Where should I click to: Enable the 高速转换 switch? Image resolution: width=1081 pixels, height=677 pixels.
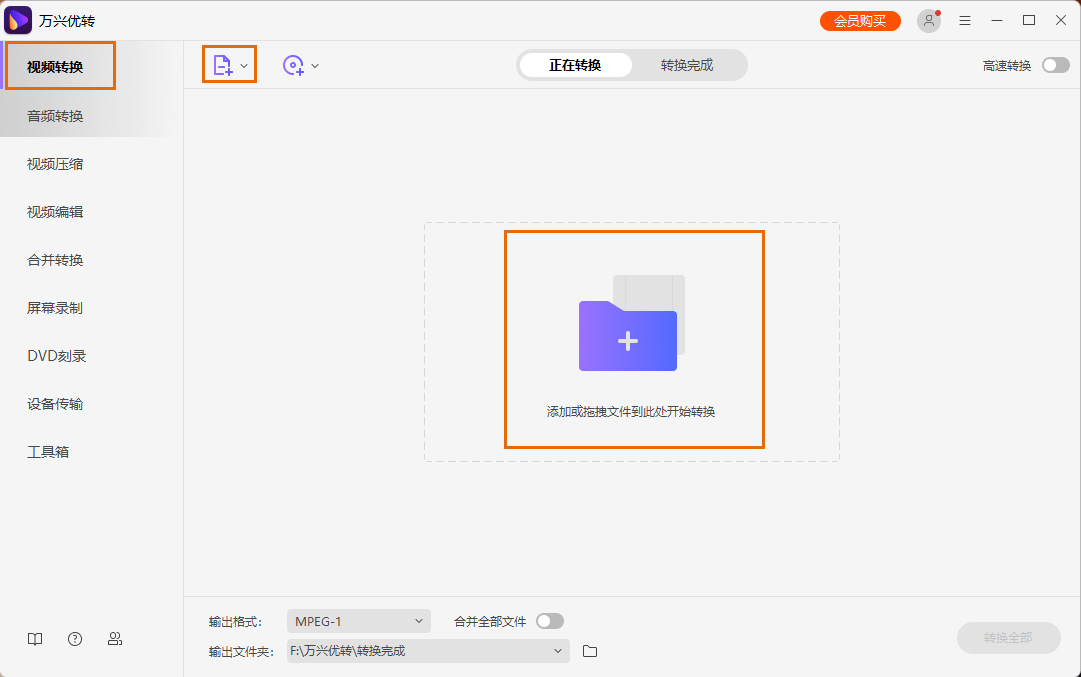click(1055, 63)
